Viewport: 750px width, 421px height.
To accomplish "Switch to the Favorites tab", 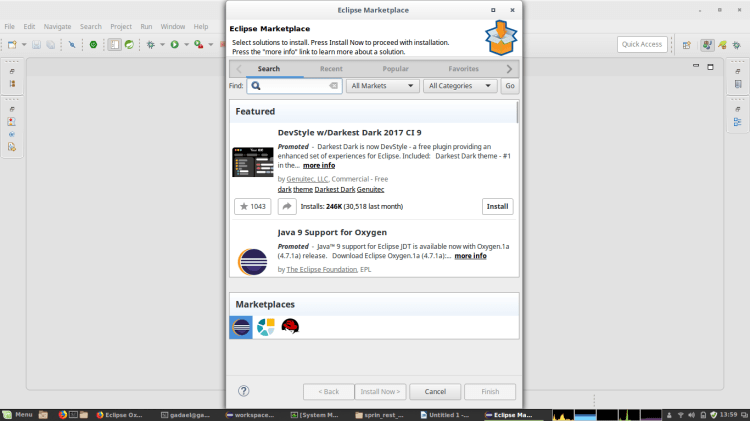I will coord(463,69).
